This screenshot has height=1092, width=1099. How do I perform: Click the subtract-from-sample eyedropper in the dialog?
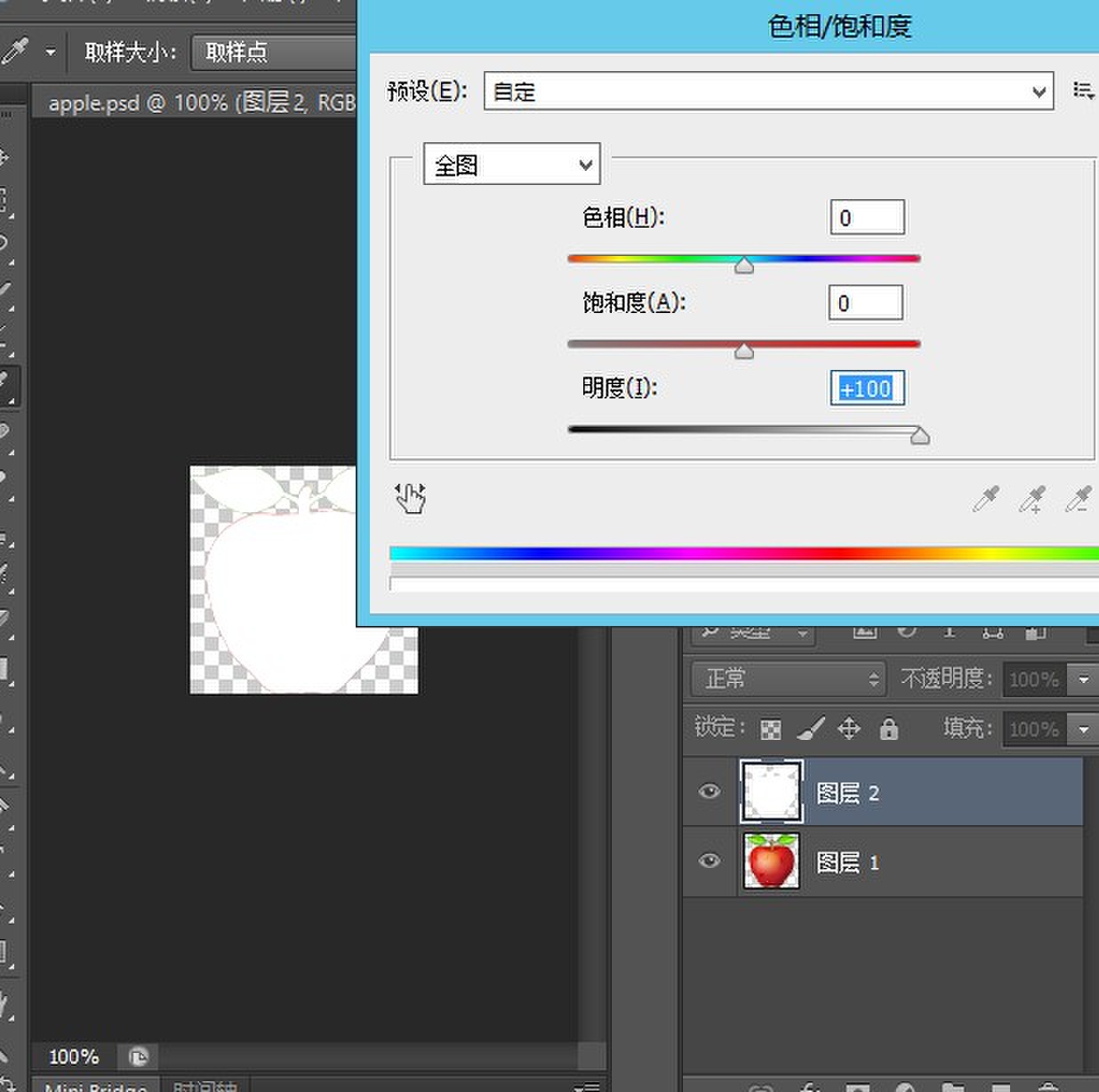(x=1079, y=500)
